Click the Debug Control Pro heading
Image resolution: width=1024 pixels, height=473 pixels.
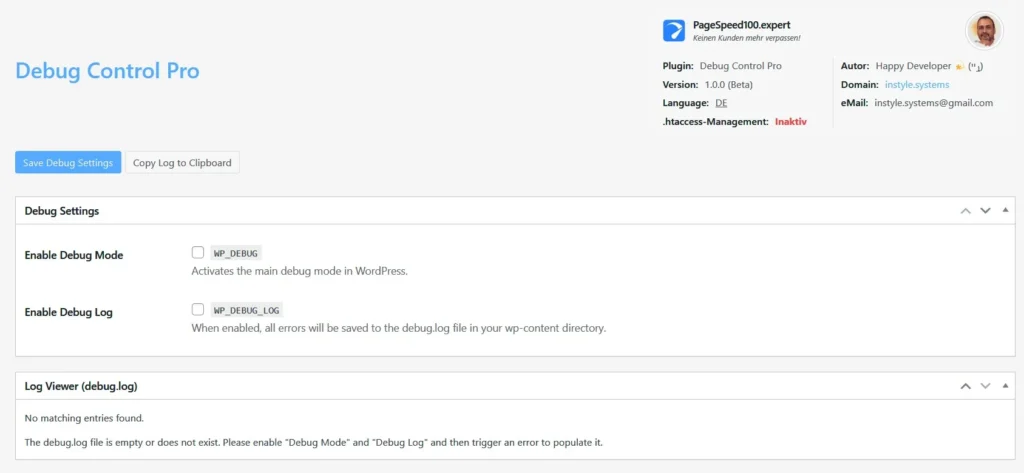pyautogui.click(x=107, y=71)
